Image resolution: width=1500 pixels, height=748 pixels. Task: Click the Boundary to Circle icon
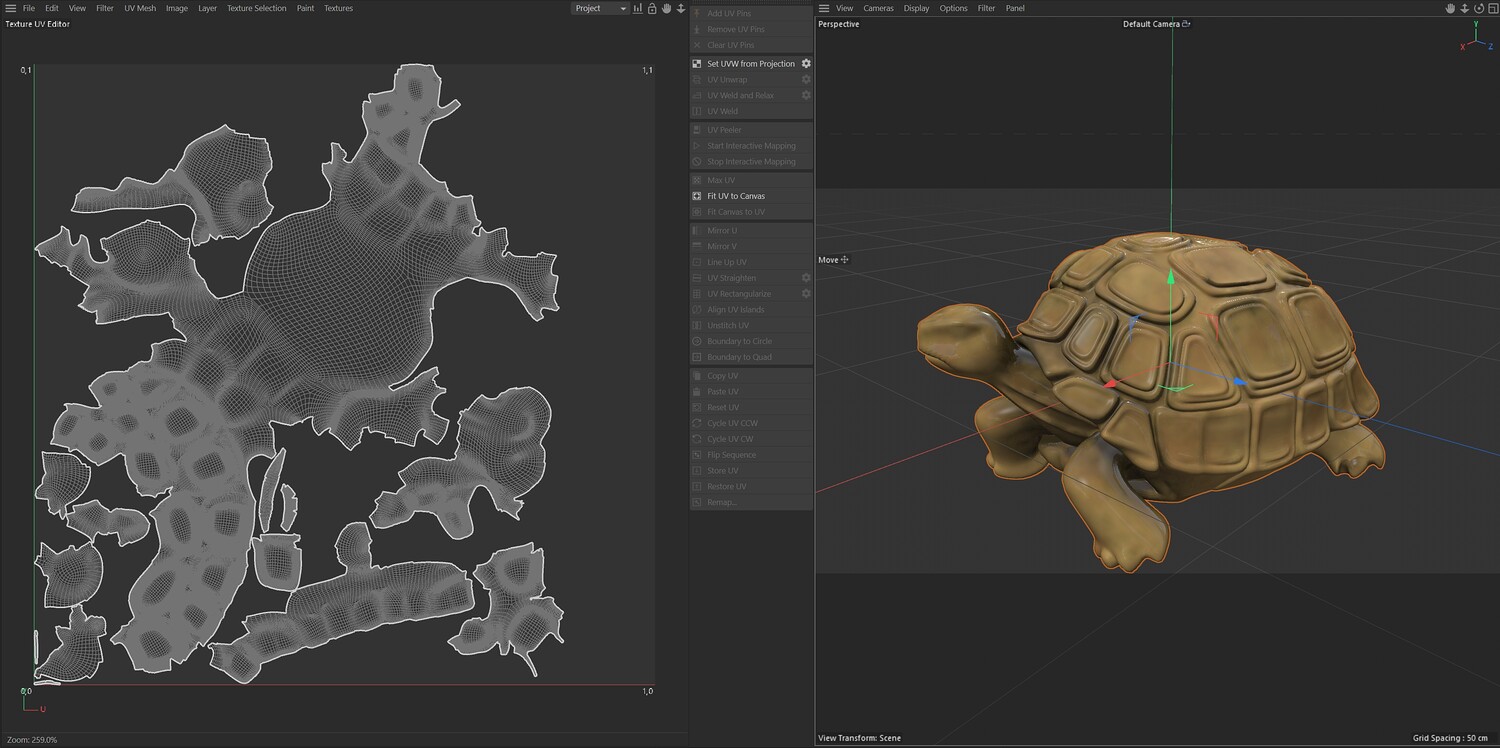697,341
